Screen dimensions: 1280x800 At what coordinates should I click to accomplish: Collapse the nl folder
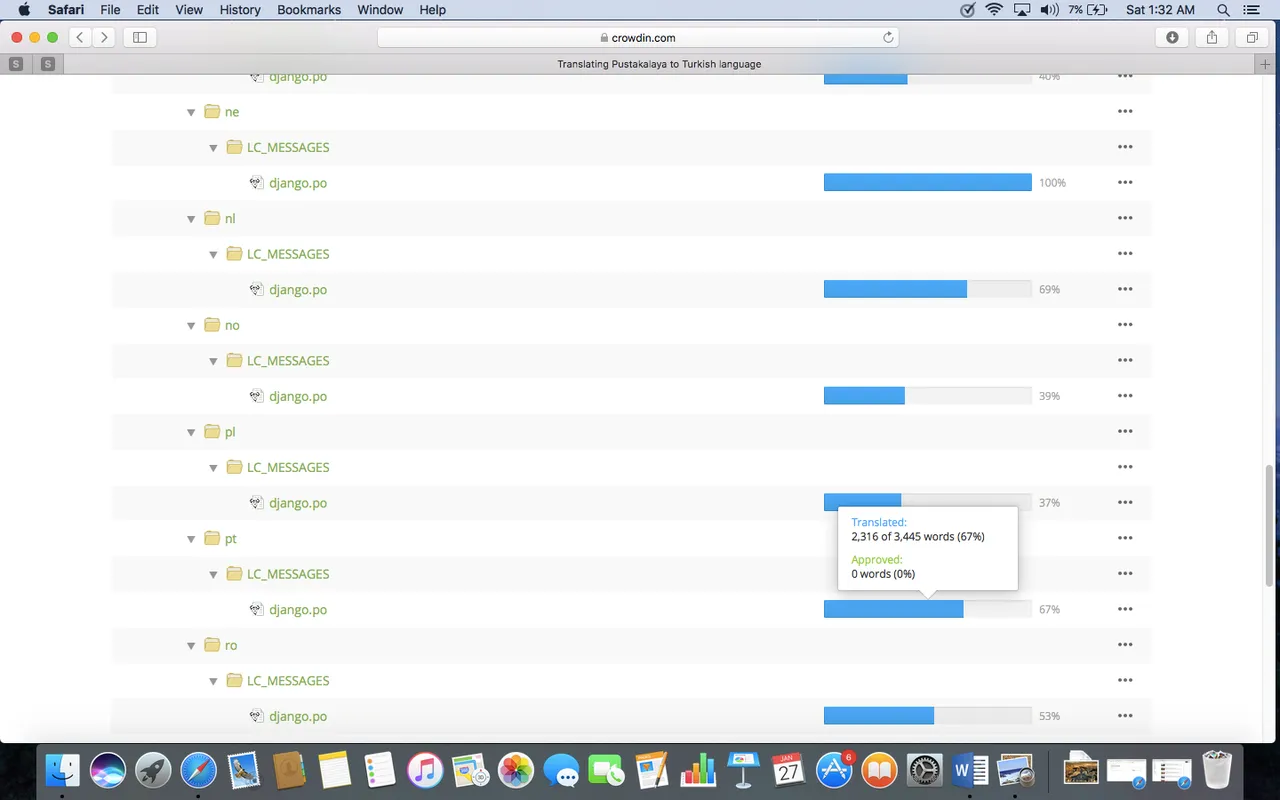tap(191, 219)
